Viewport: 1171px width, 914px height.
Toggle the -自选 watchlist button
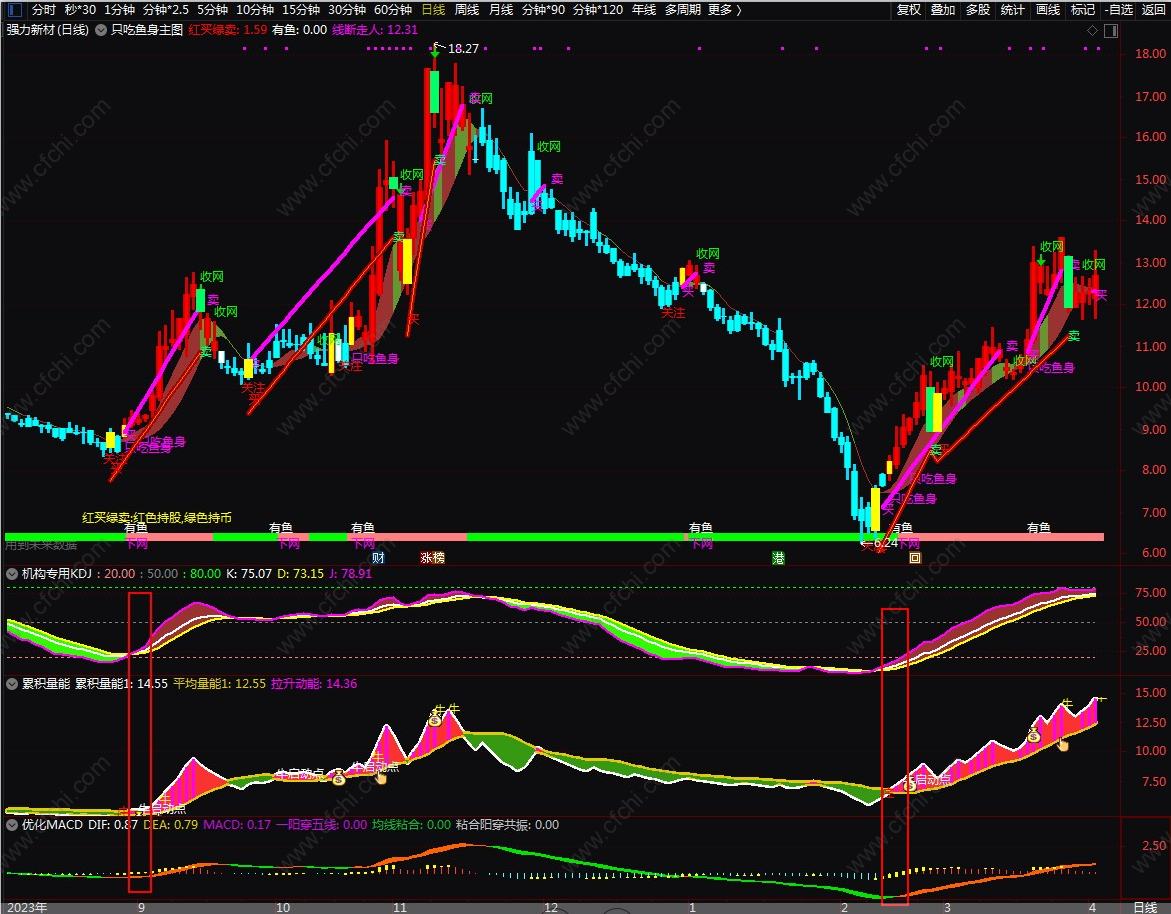click(x=1119, y=10)
